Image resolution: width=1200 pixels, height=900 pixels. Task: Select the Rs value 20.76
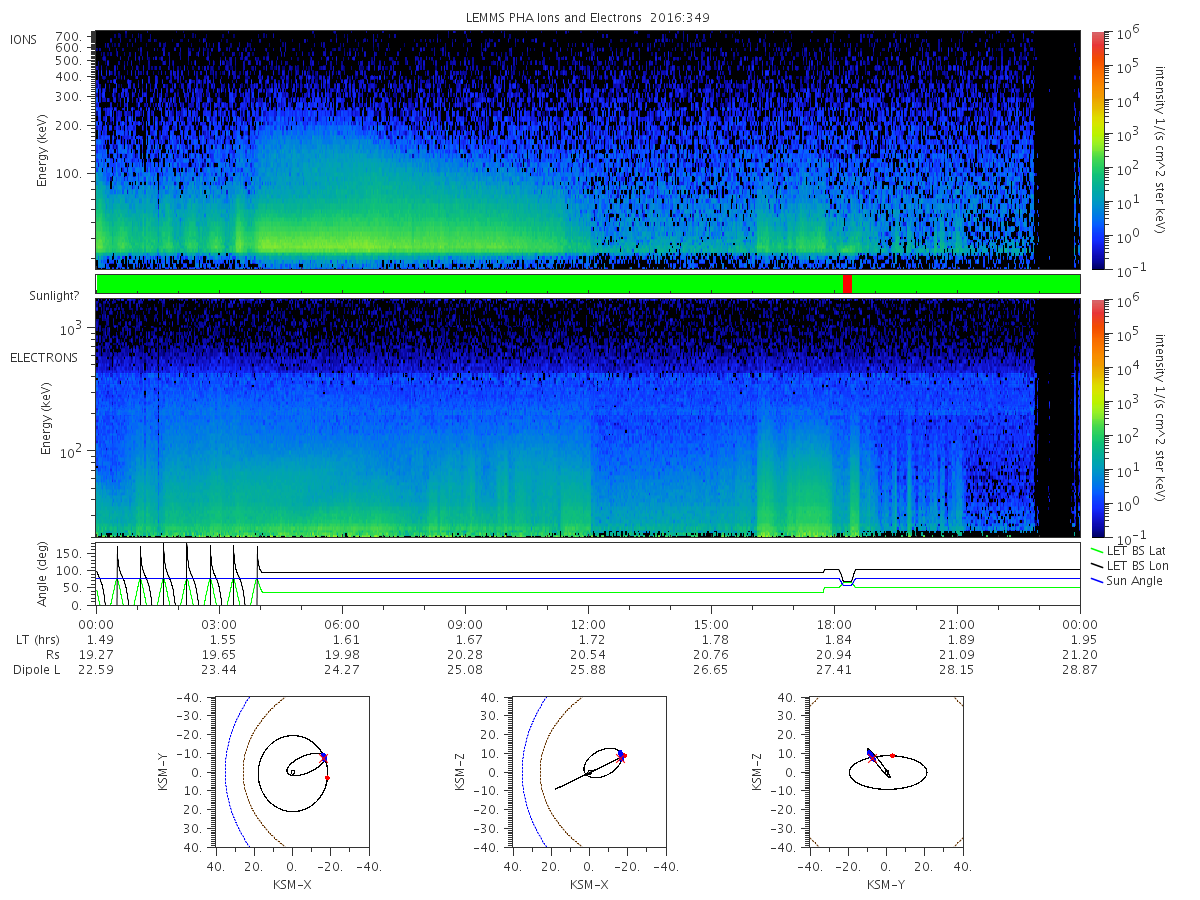click(711, 654)
